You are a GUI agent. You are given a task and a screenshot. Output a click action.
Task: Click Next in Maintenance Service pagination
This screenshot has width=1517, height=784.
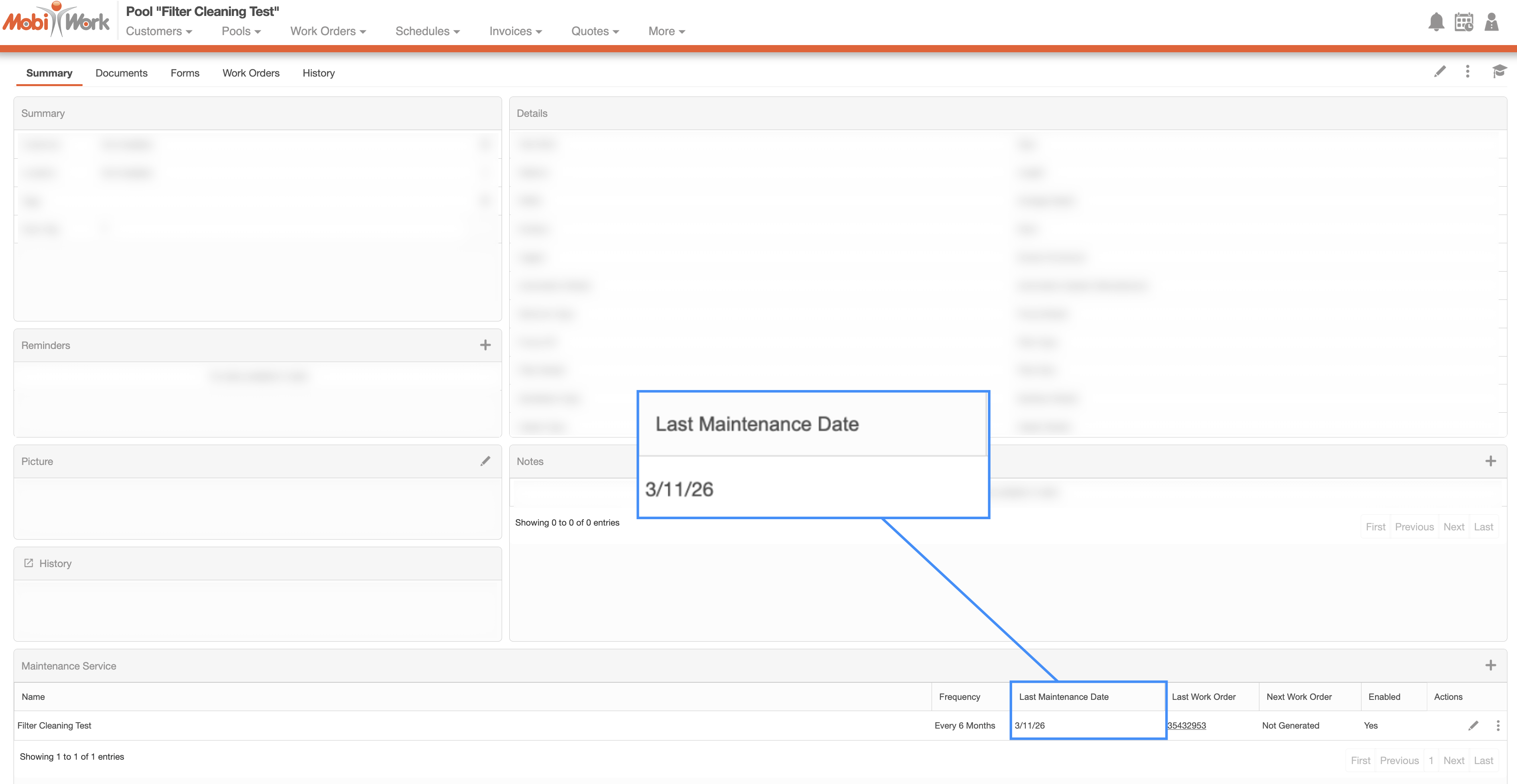pos(1453,760)
